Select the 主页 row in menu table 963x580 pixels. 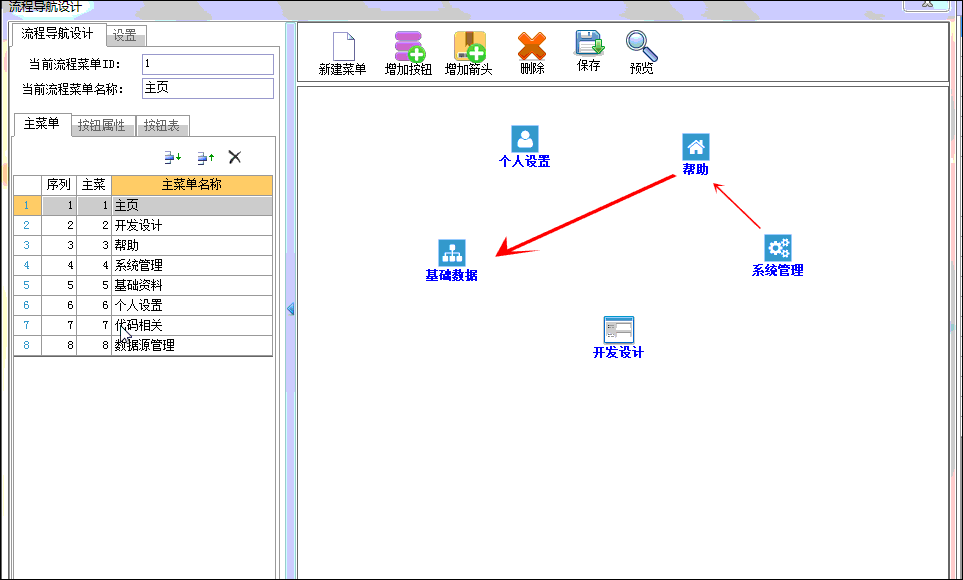[x=143, y=205]
